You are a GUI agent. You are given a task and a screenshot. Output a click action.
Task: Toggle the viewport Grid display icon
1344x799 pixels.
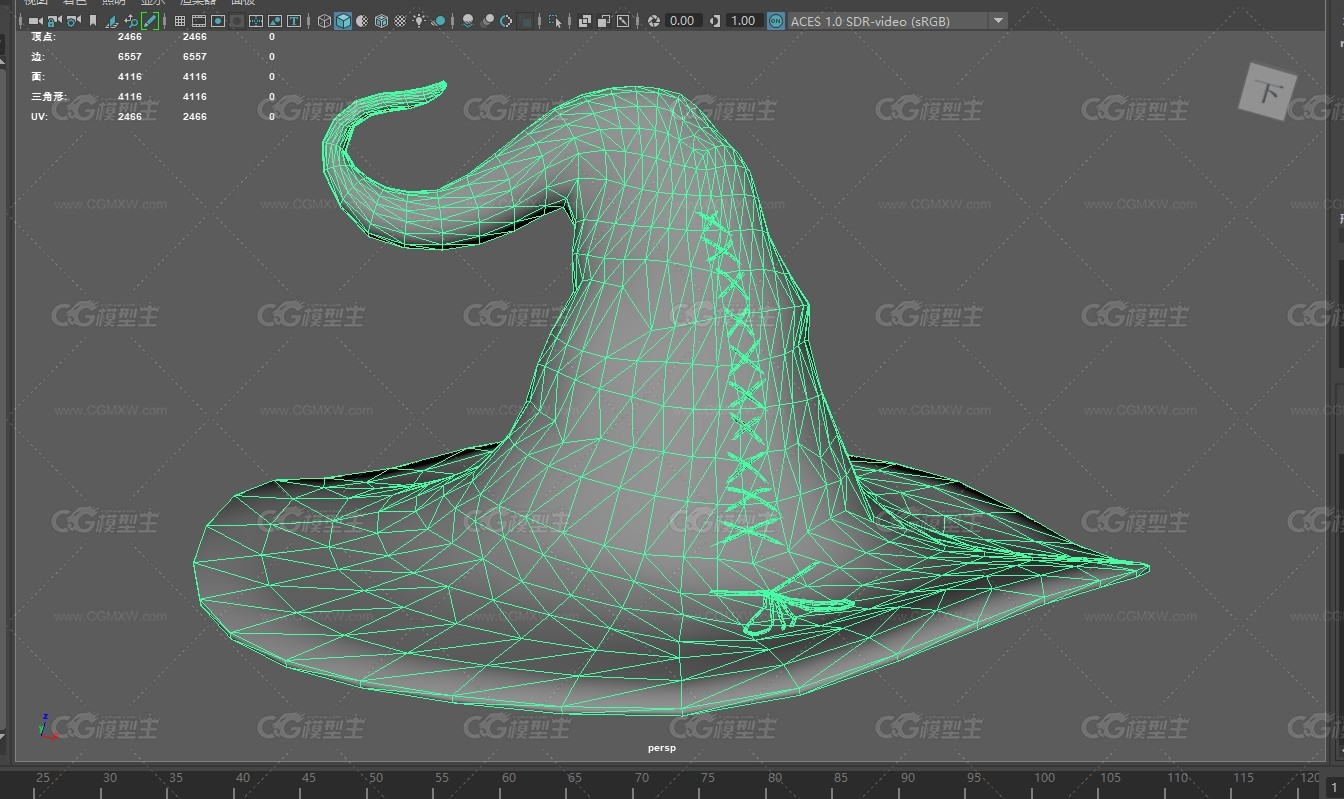(x=180, y=20)
